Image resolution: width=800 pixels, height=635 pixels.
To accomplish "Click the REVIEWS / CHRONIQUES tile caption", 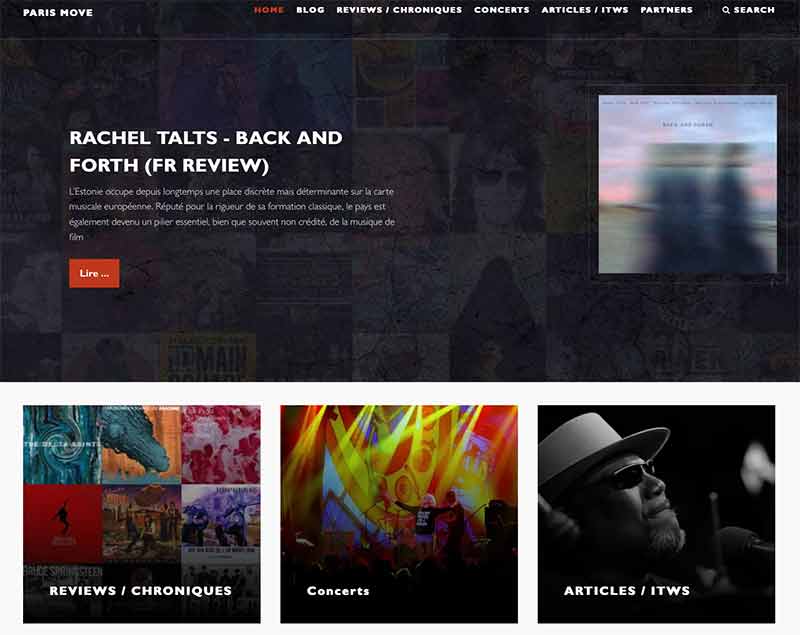I will click(140, 591).
